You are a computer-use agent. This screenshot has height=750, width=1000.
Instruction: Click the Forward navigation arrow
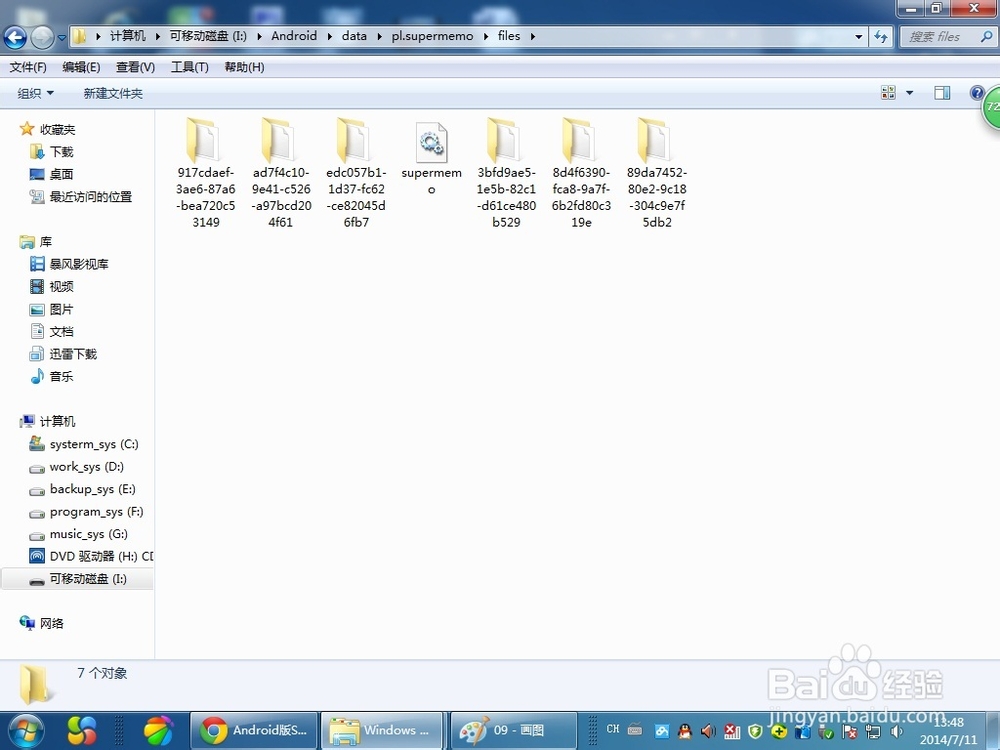[42, 37]
